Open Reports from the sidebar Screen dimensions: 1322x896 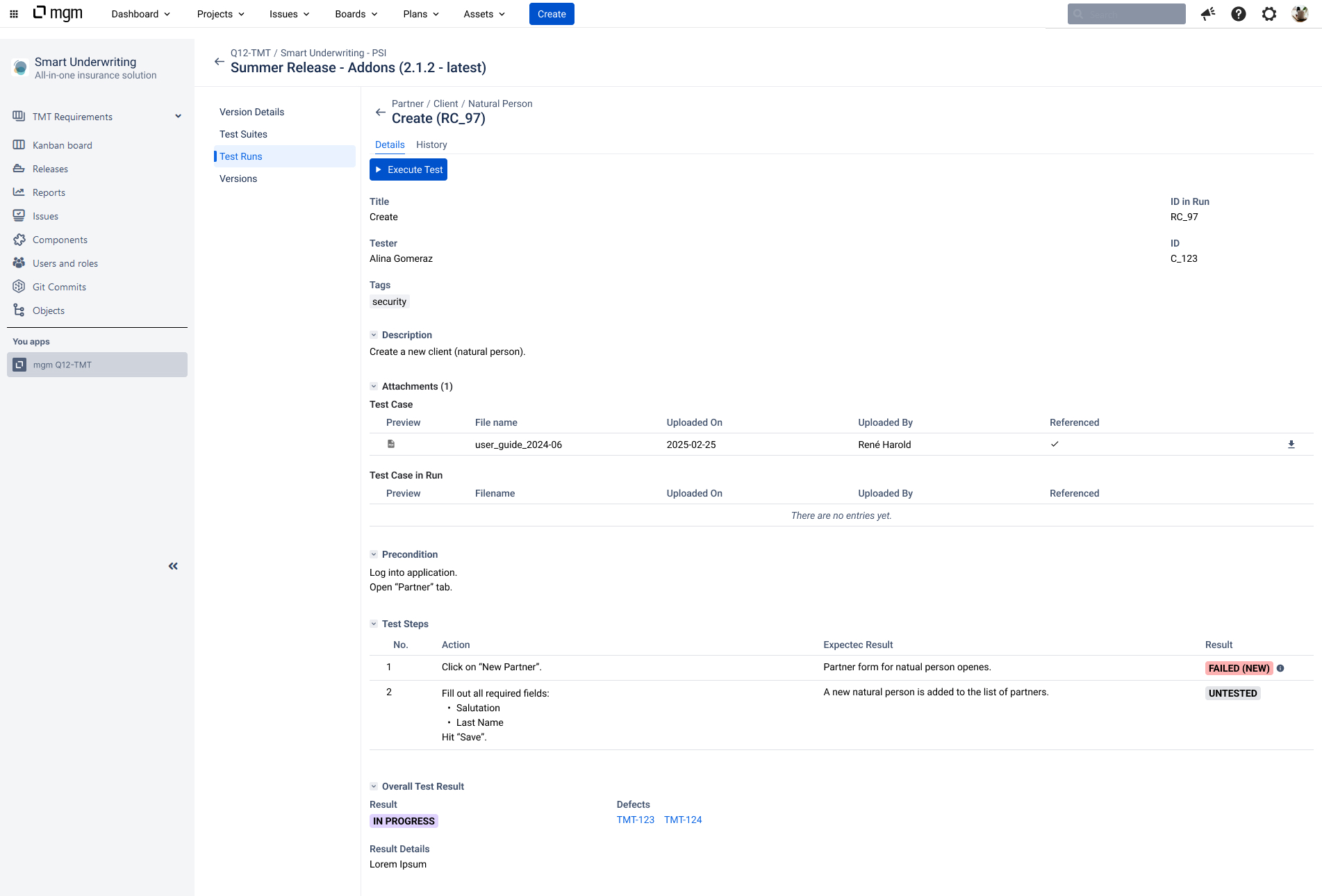click(x=49, y=192)
